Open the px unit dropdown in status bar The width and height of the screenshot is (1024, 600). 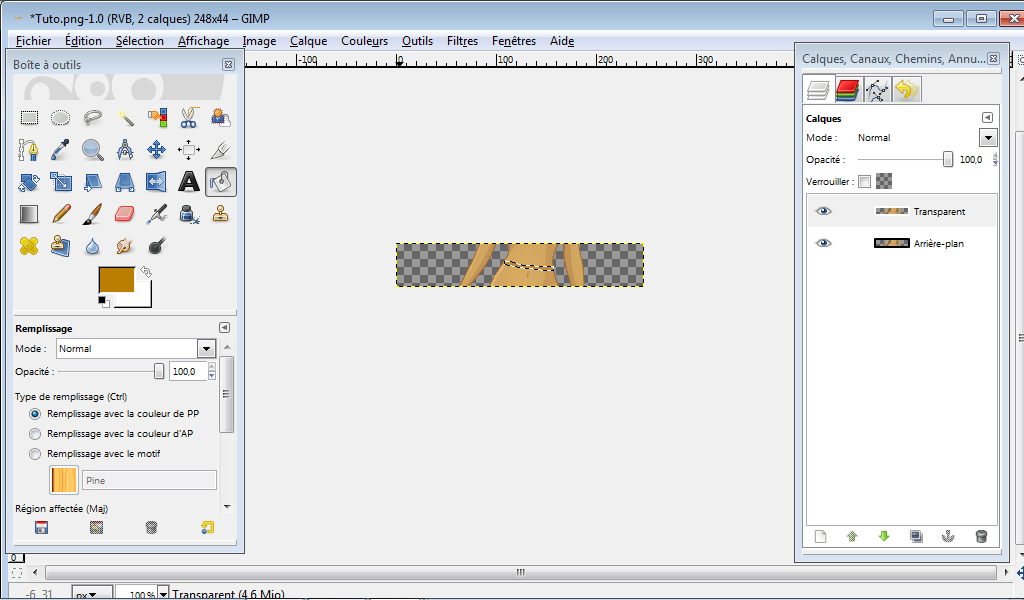(x=92, y=594)
